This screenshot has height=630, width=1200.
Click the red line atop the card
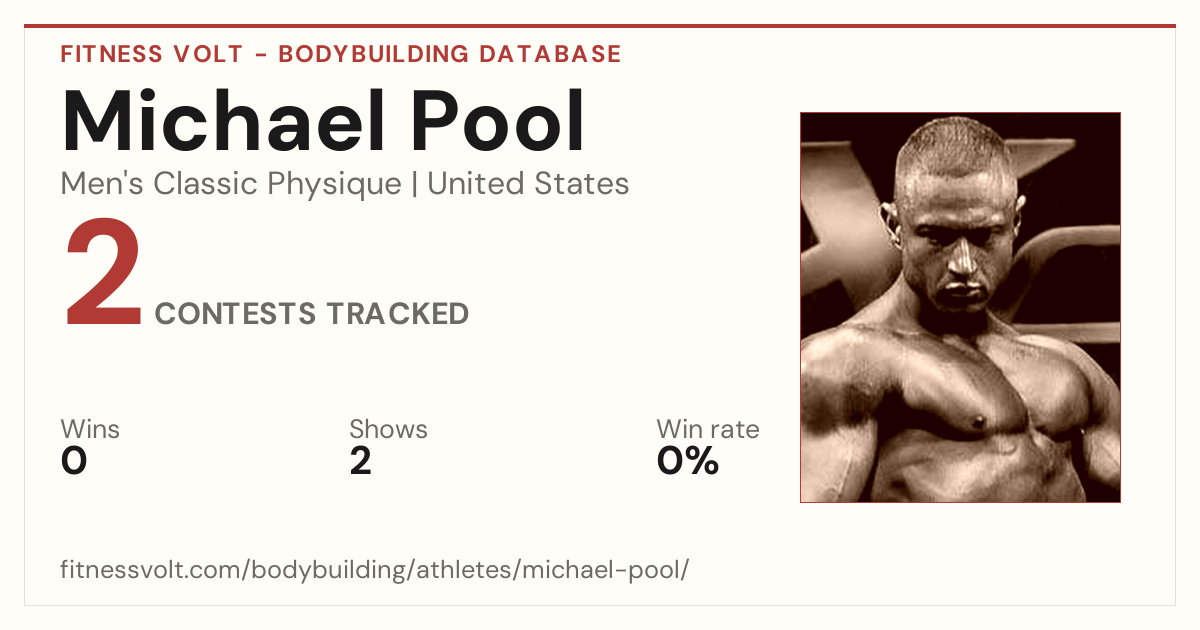(x=600, y=26)
